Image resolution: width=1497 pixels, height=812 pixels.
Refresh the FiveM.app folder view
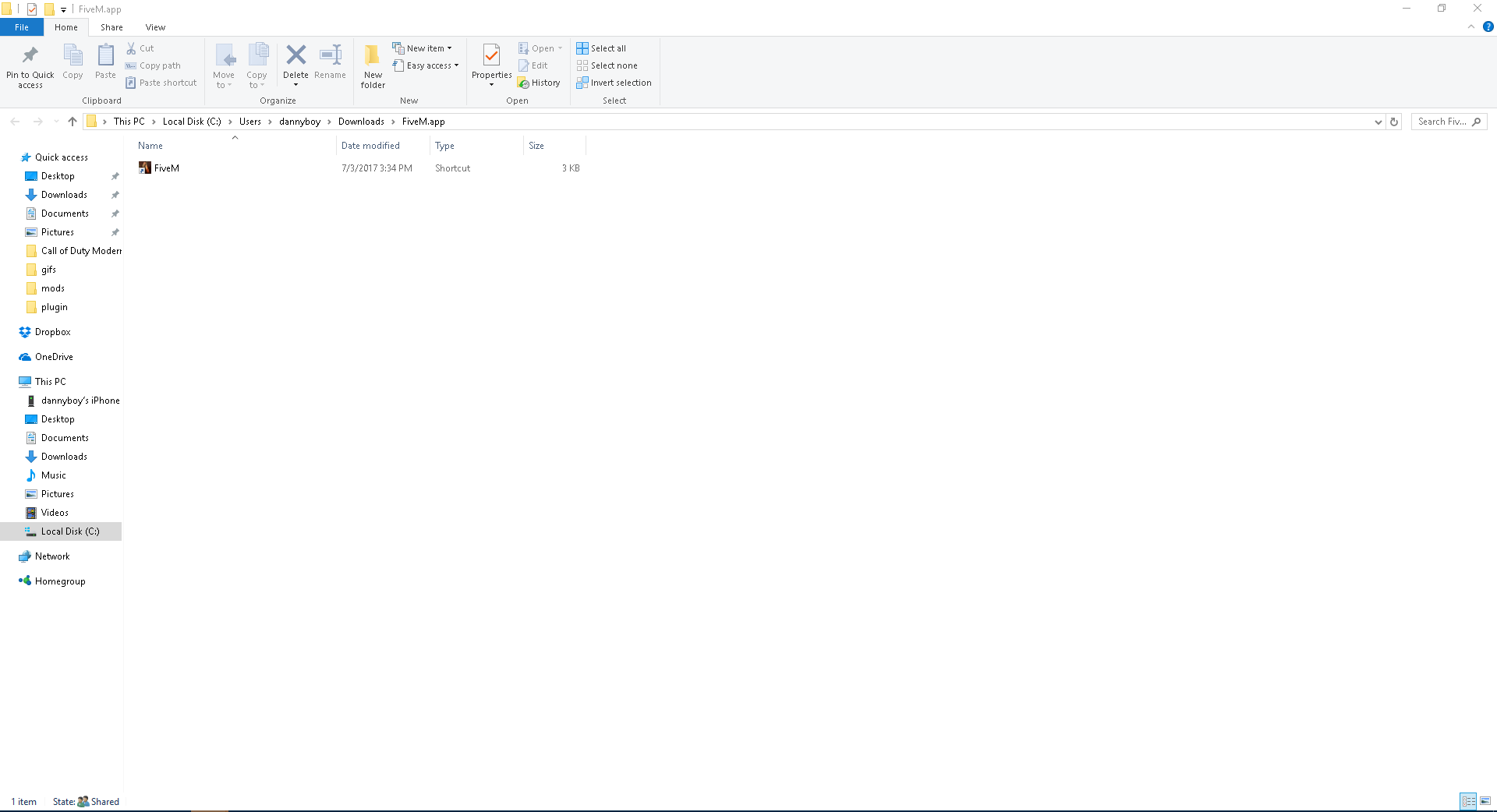click(1394, 122)
